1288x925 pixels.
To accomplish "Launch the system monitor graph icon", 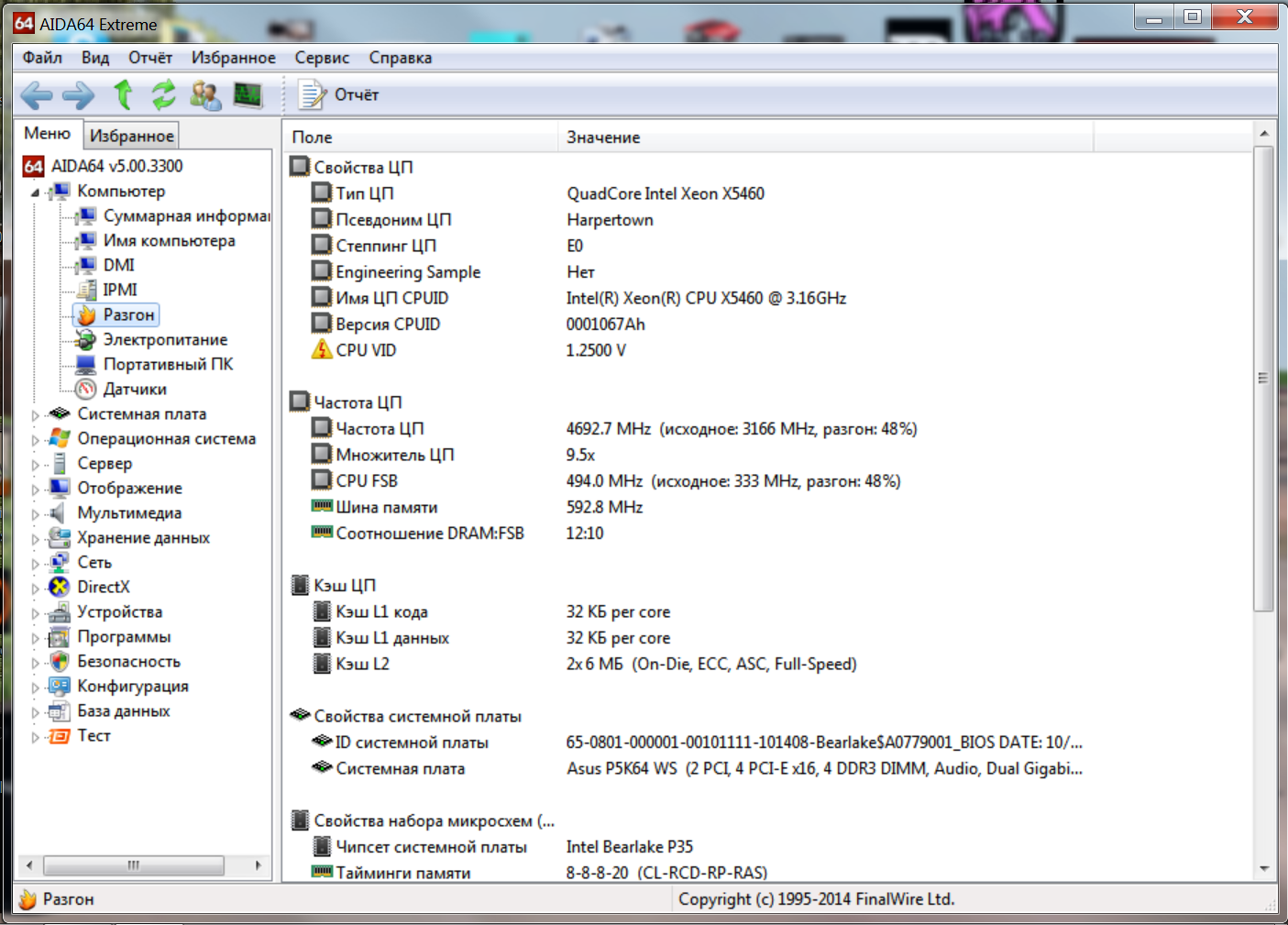I will pyautogui.click(x=248, y=94).
